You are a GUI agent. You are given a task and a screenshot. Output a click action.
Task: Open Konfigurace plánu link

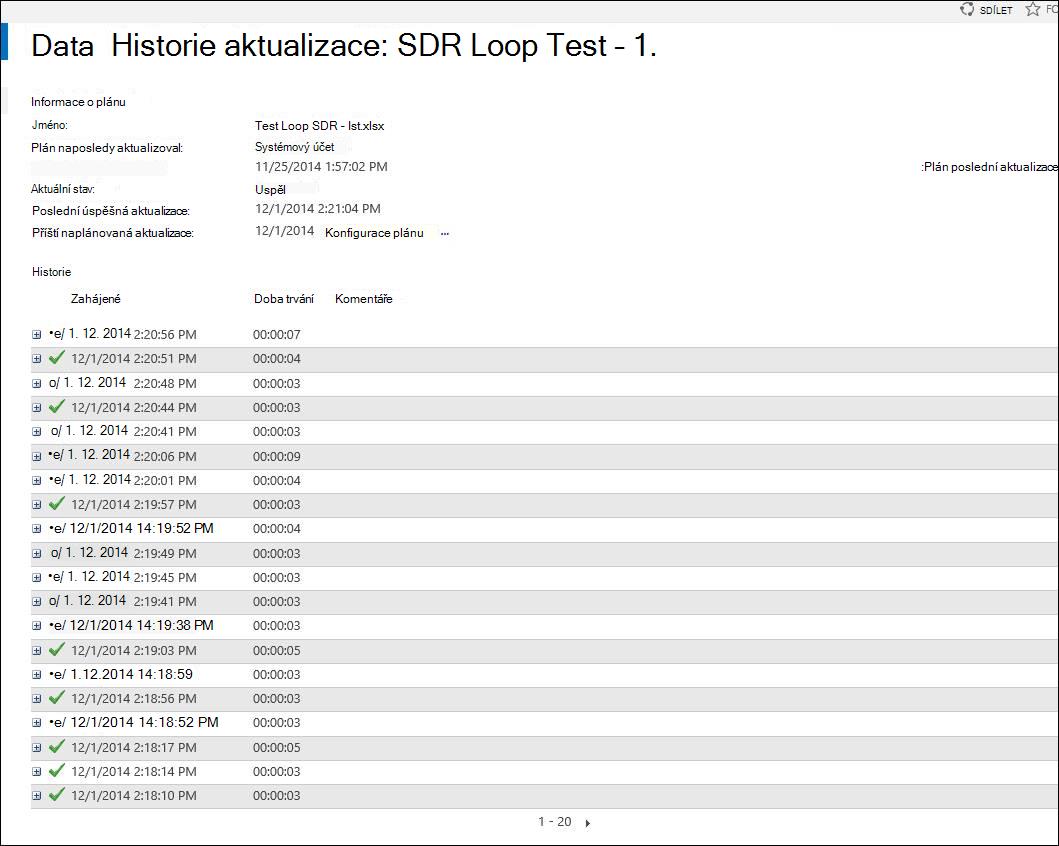point(374,233)
